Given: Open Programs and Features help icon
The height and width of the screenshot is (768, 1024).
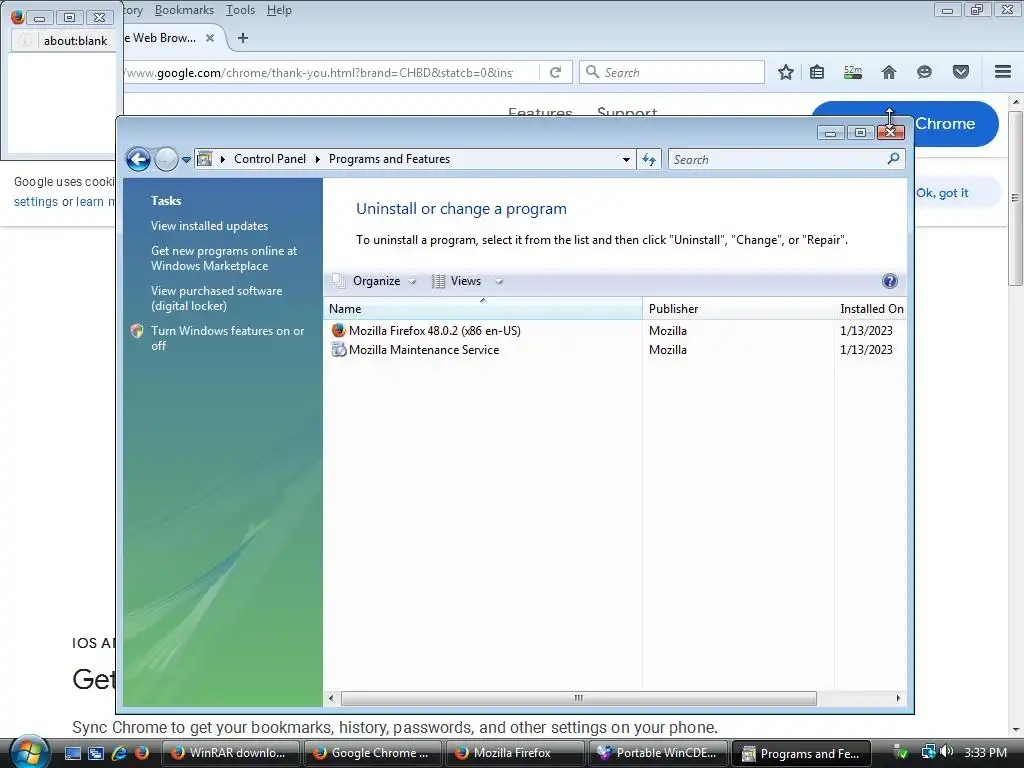Looking at the screenshot, I should [x=889, y=281].
